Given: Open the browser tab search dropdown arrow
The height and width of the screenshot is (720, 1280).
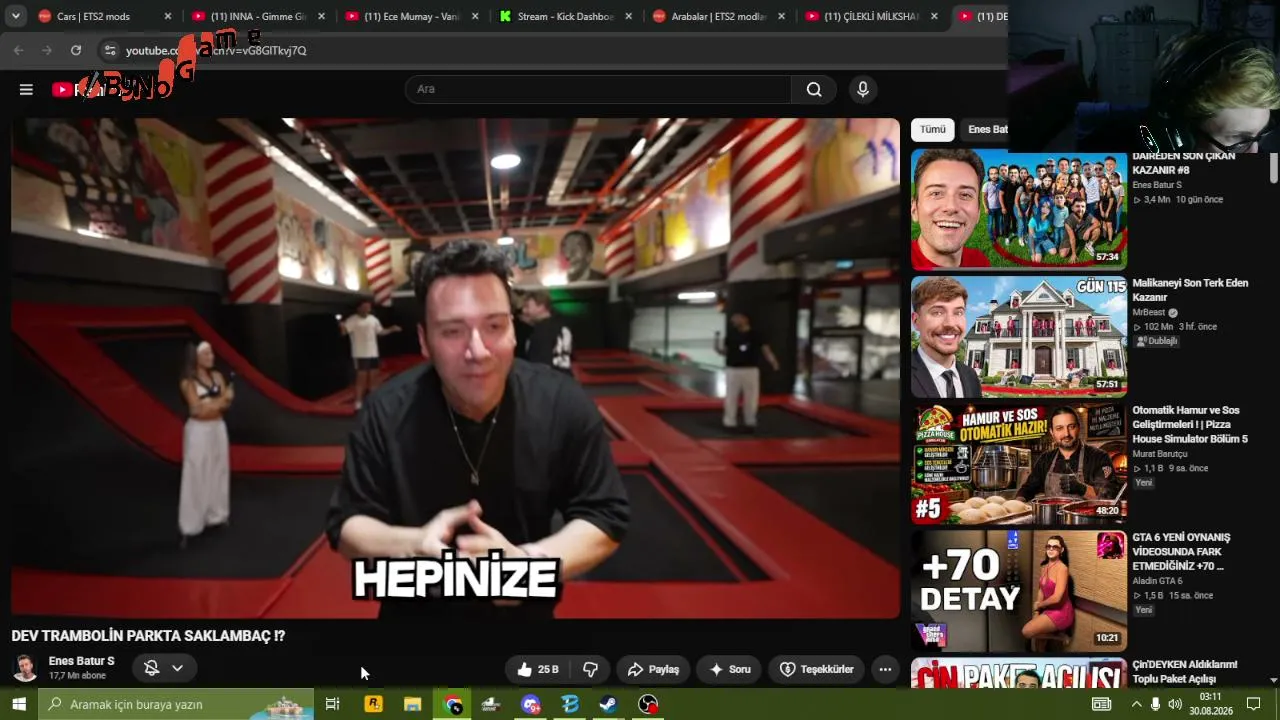Looking at the screenshot, I should click(16, 16).
